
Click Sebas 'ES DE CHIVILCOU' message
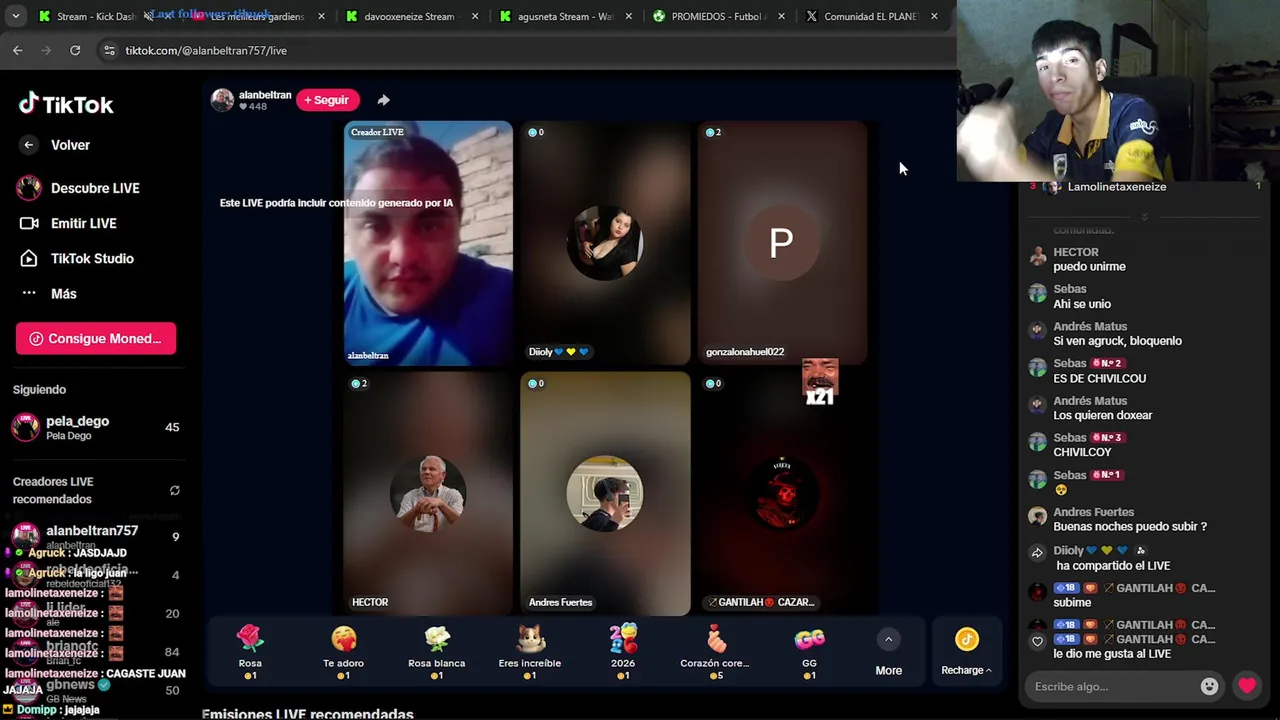pos(1099,378)
